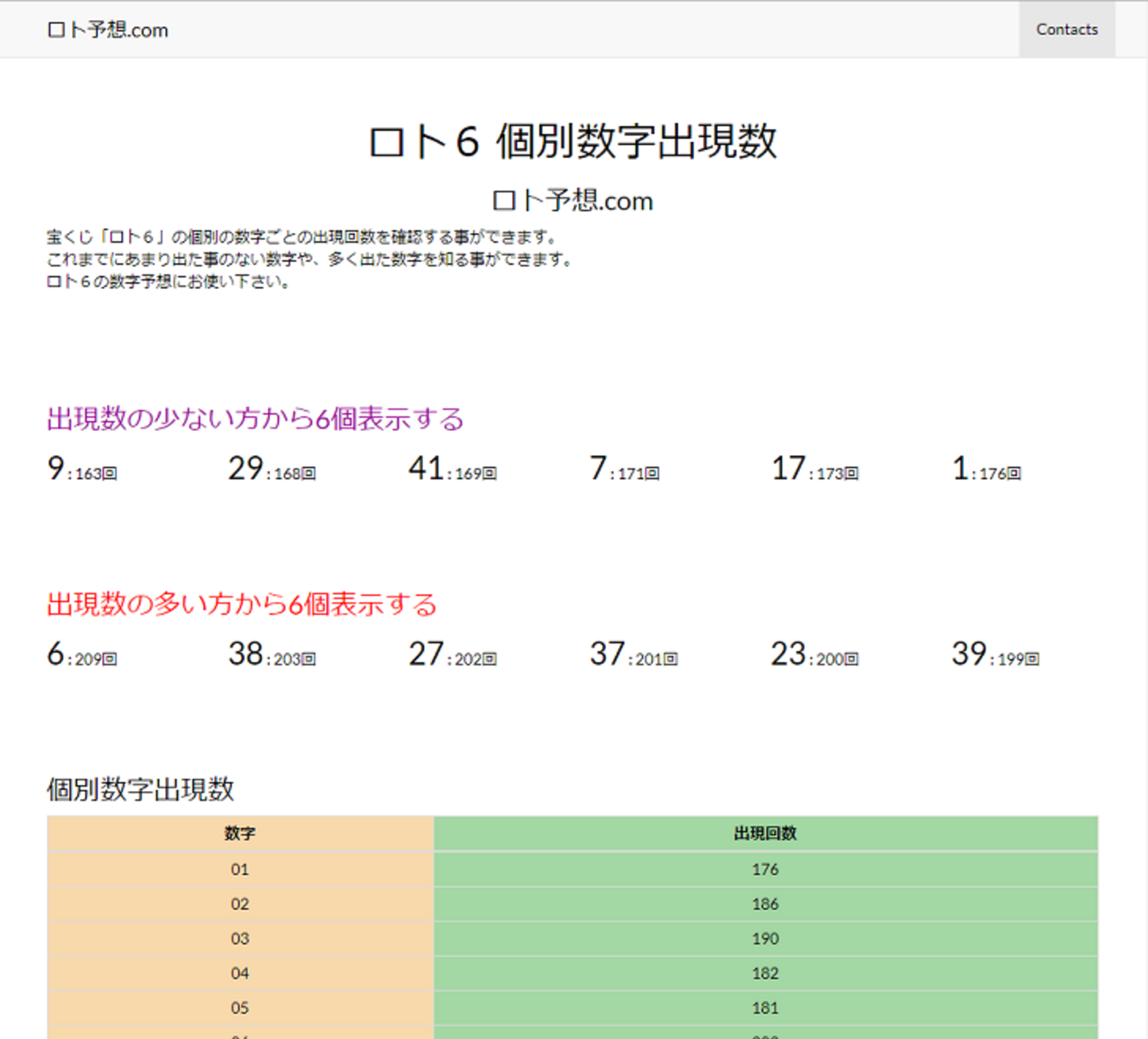Click number 29 with 168回
The height and width of the screenshot is (1039, 1148).
point(271,470)
